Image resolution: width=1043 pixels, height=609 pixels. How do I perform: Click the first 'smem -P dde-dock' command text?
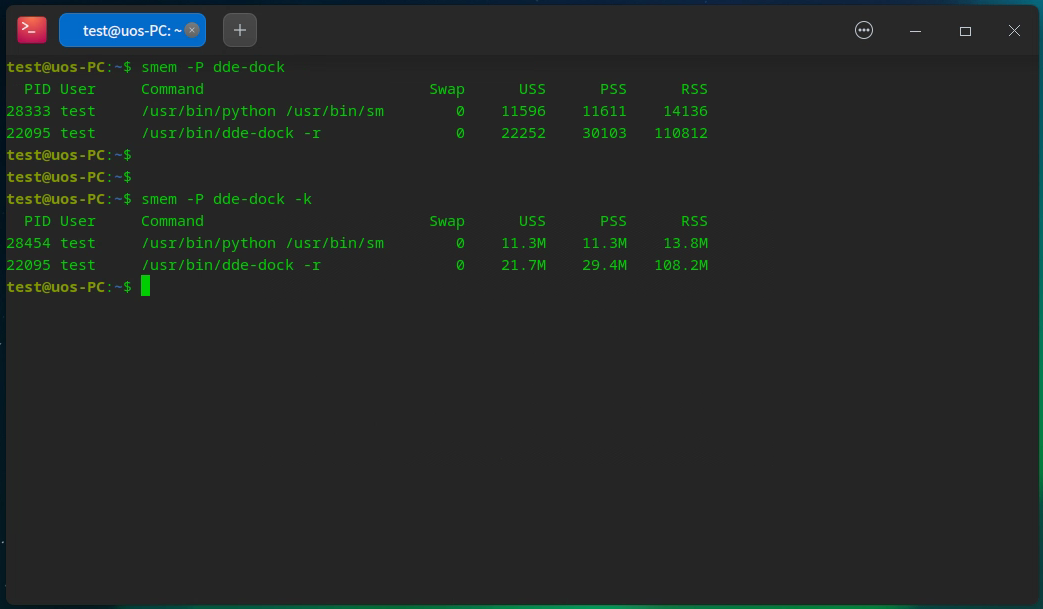213,67
